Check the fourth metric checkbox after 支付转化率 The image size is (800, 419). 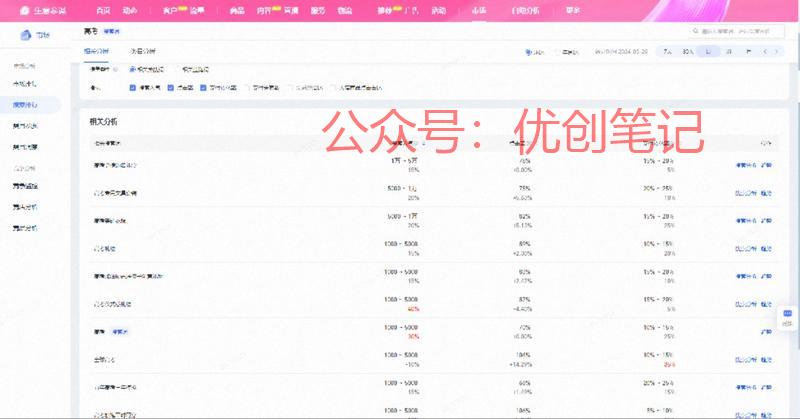pos(247,88)
